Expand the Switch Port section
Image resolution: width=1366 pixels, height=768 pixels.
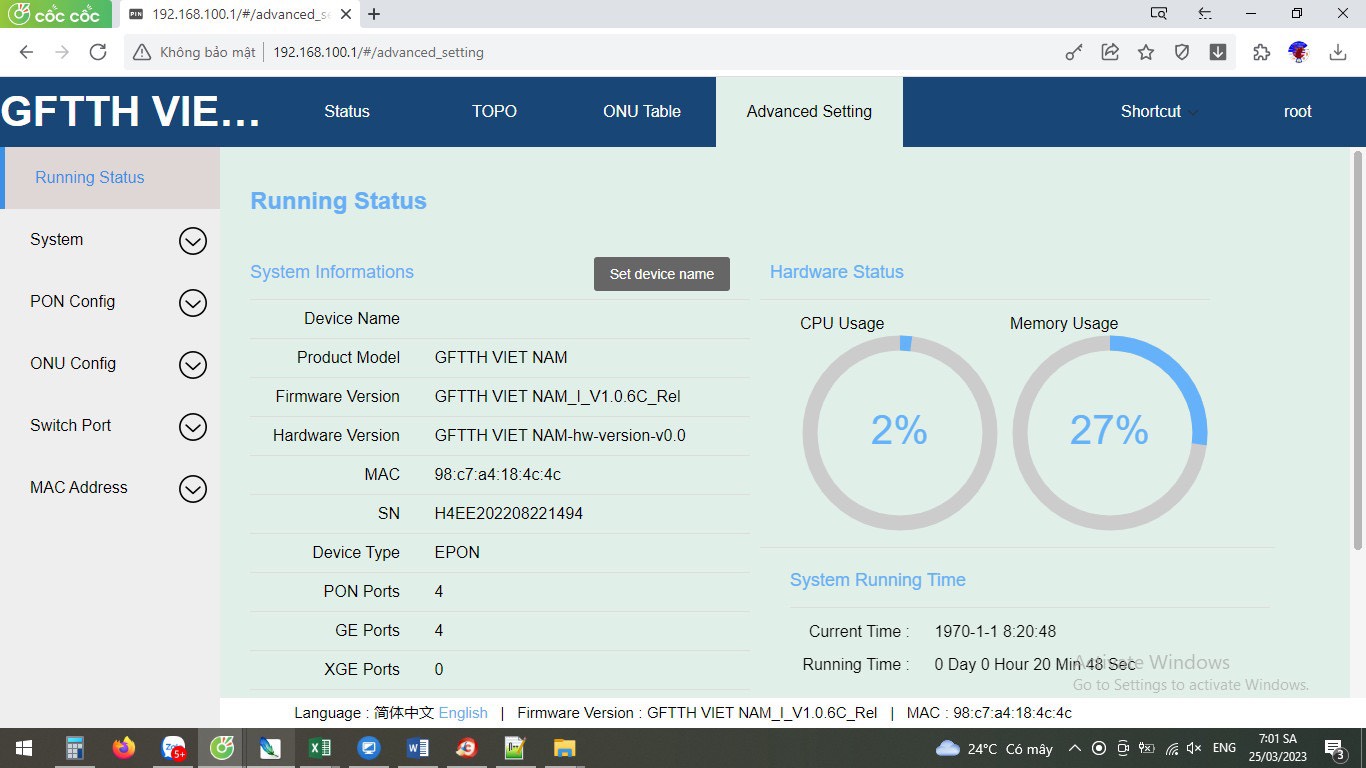point(192,427)
